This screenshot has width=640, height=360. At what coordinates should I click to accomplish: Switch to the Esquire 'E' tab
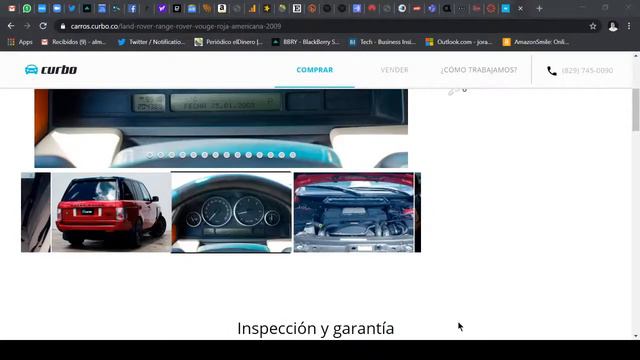pos(297,8)
